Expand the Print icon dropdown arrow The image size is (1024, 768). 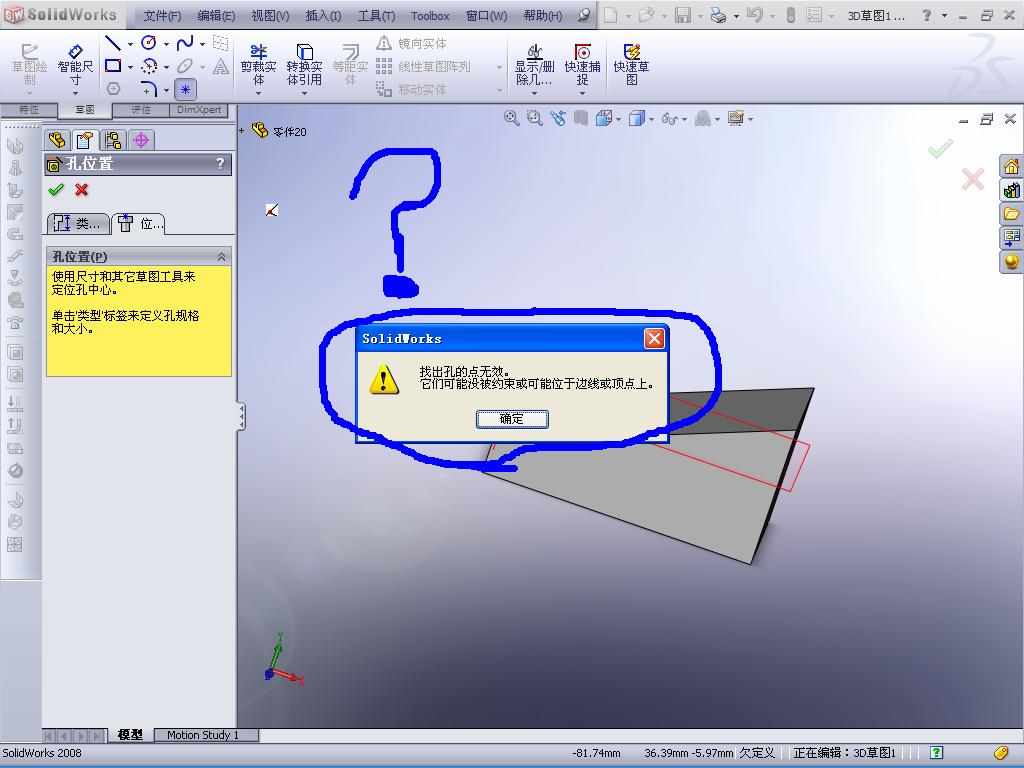click(736, 16)
